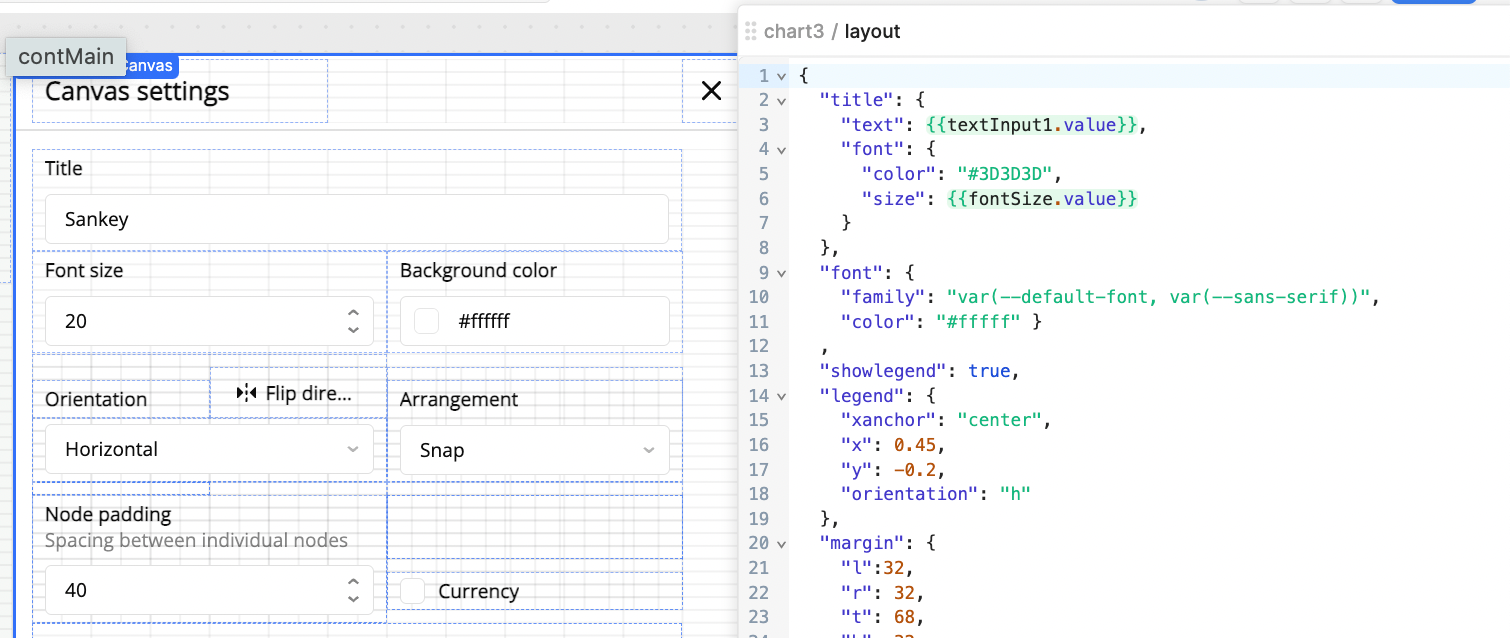Click the margin t value 68
This screenshot has width=1510, height=638.
(904, 617)
